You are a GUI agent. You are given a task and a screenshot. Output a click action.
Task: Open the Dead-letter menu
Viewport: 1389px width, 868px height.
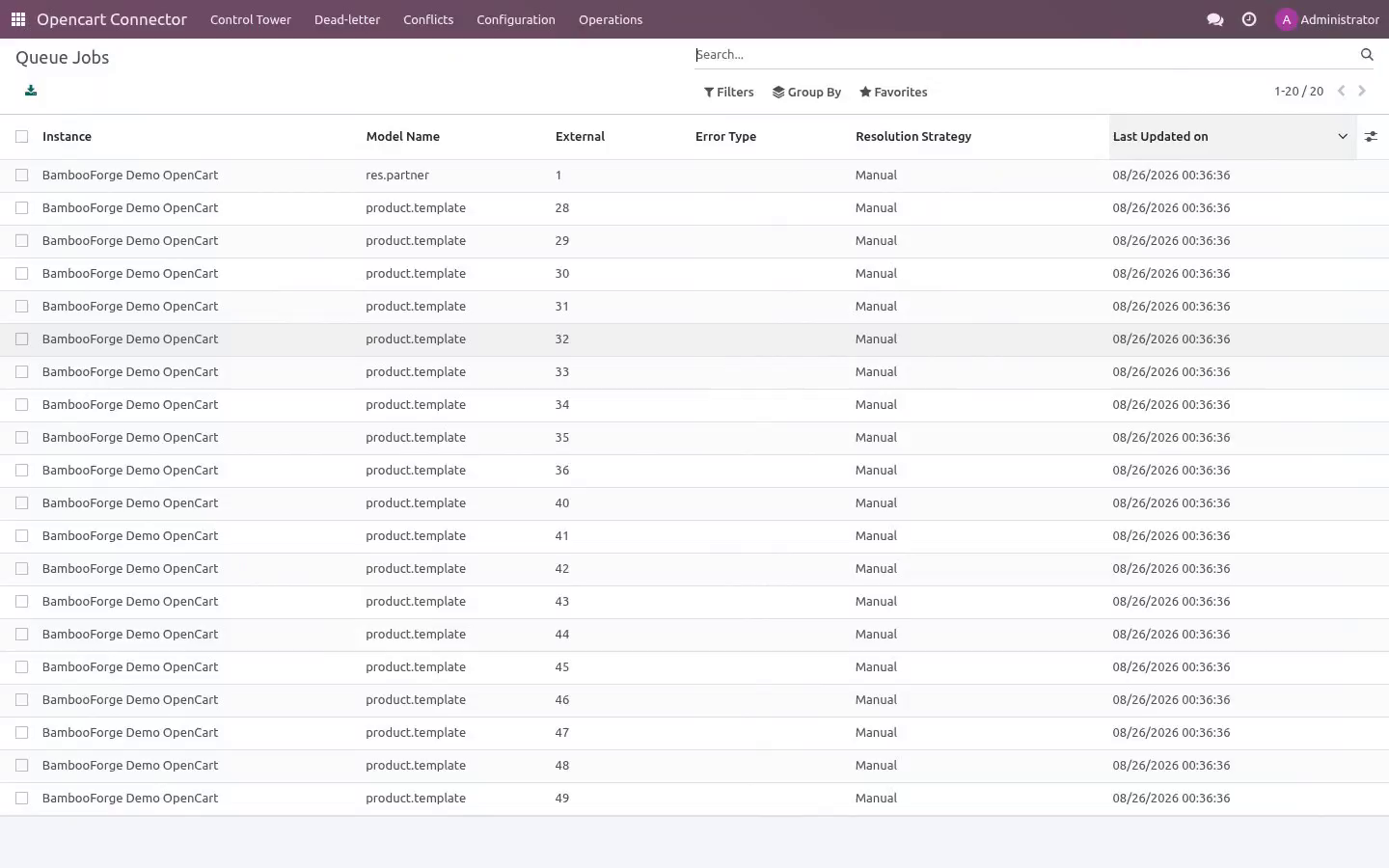(x=347, y=19)
